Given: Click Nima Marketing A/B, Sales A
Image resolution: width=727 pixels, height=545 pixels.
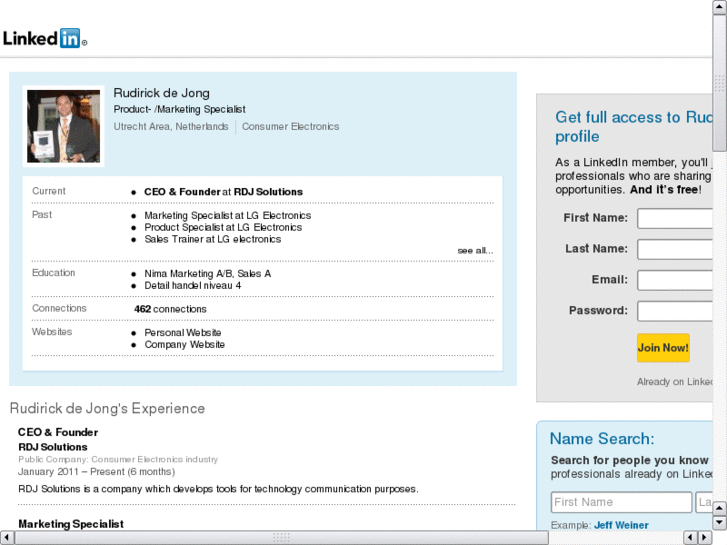Looking at the screenshot, I should (x=207, y=274).
